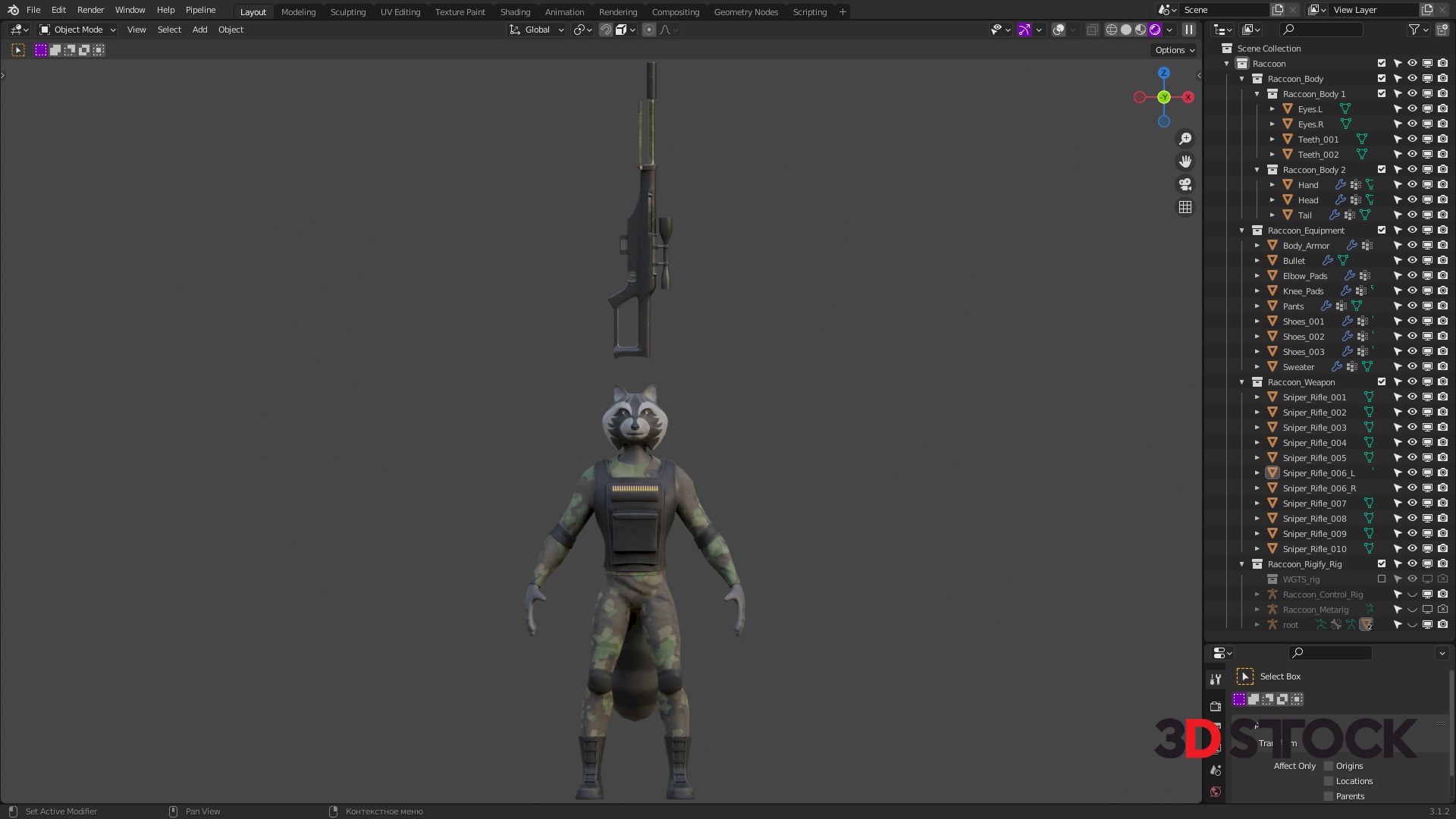
Task: Collapse the Raccoon_Equipment collection
Action: 1242,230
